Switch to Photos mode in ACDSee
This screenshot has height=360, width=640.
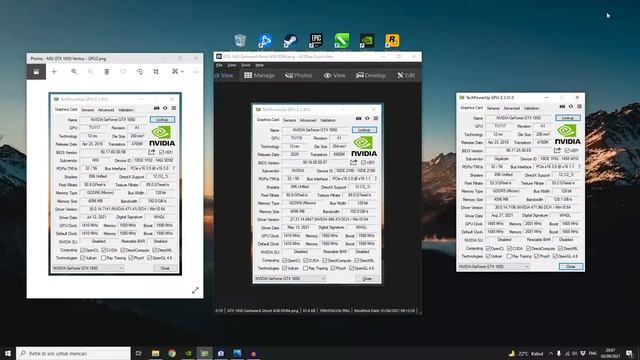tap(298, 76)
